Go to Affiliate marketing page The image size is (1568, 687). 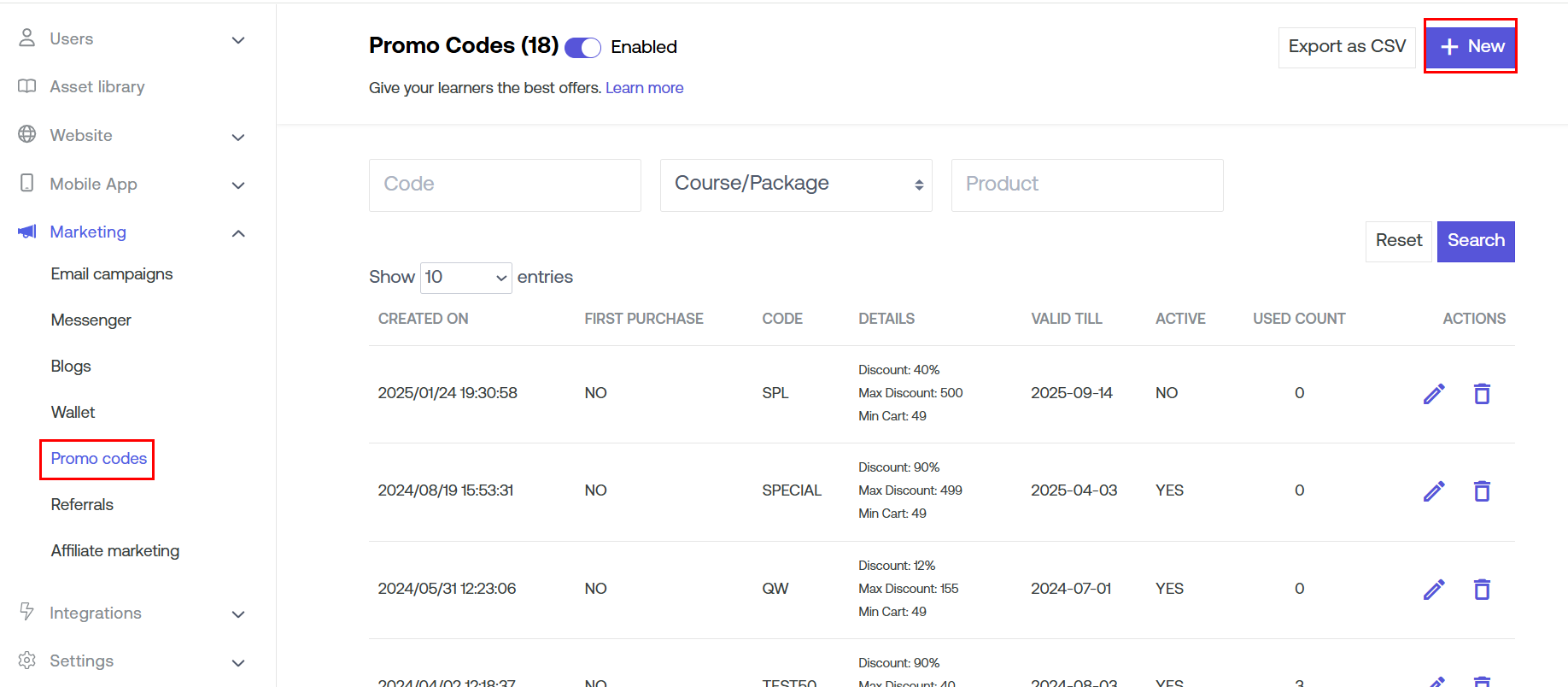click(x=115, y=551)
